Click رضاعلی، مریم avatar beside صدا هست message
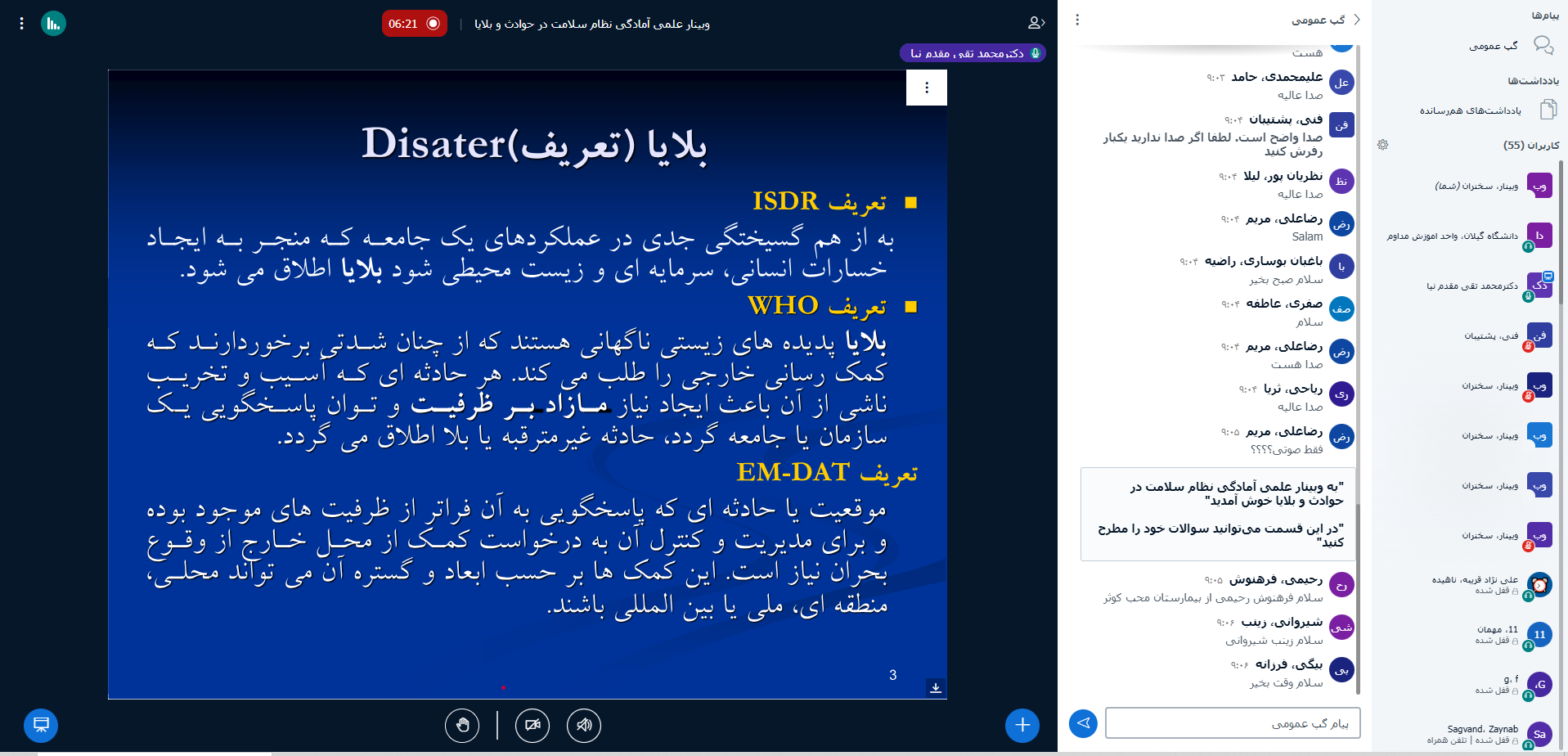 pyautogui.click(x=1341, y=352)
